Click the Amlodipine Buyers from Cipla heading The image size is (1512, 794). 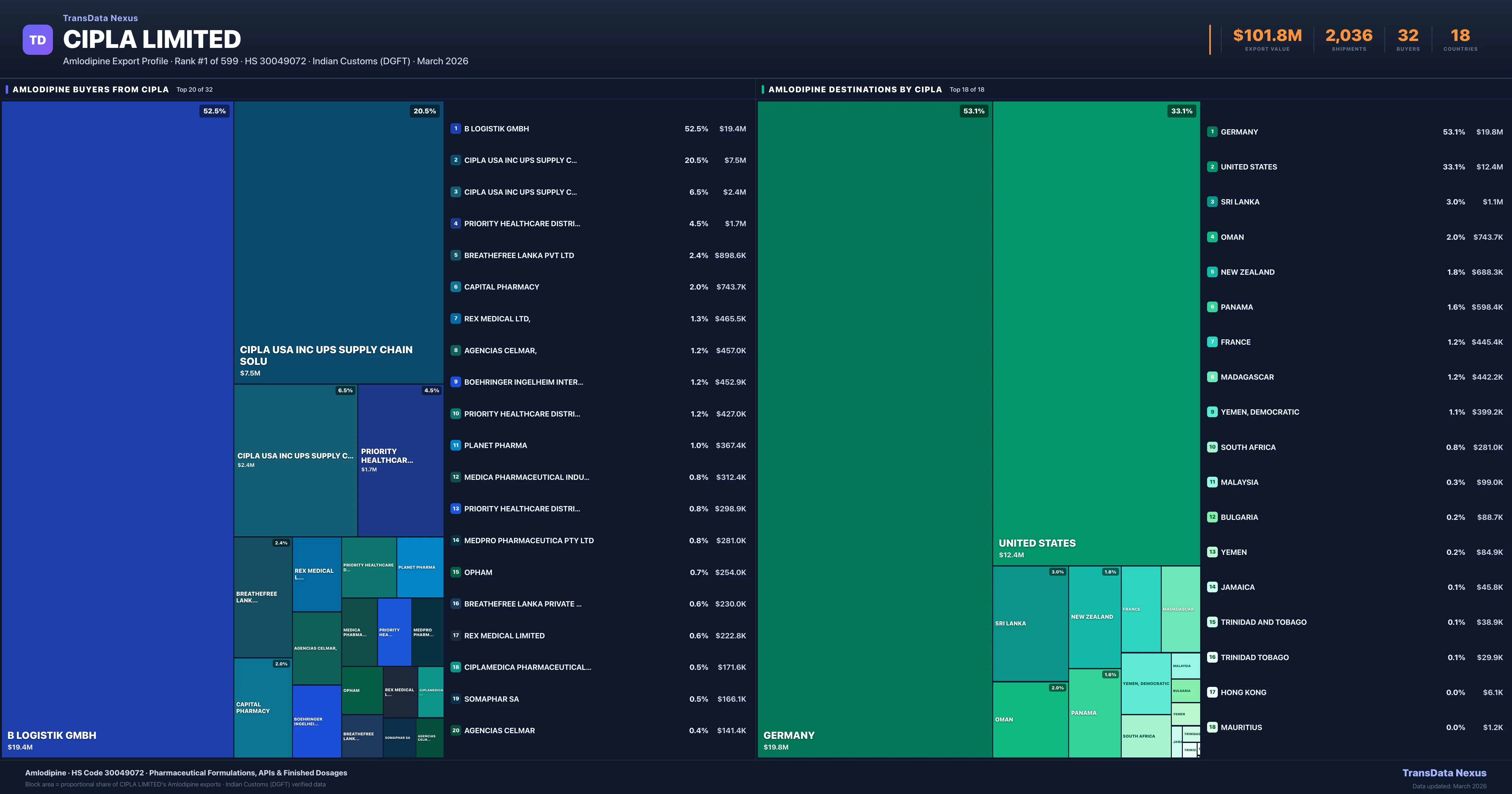(x=90, y=89)
